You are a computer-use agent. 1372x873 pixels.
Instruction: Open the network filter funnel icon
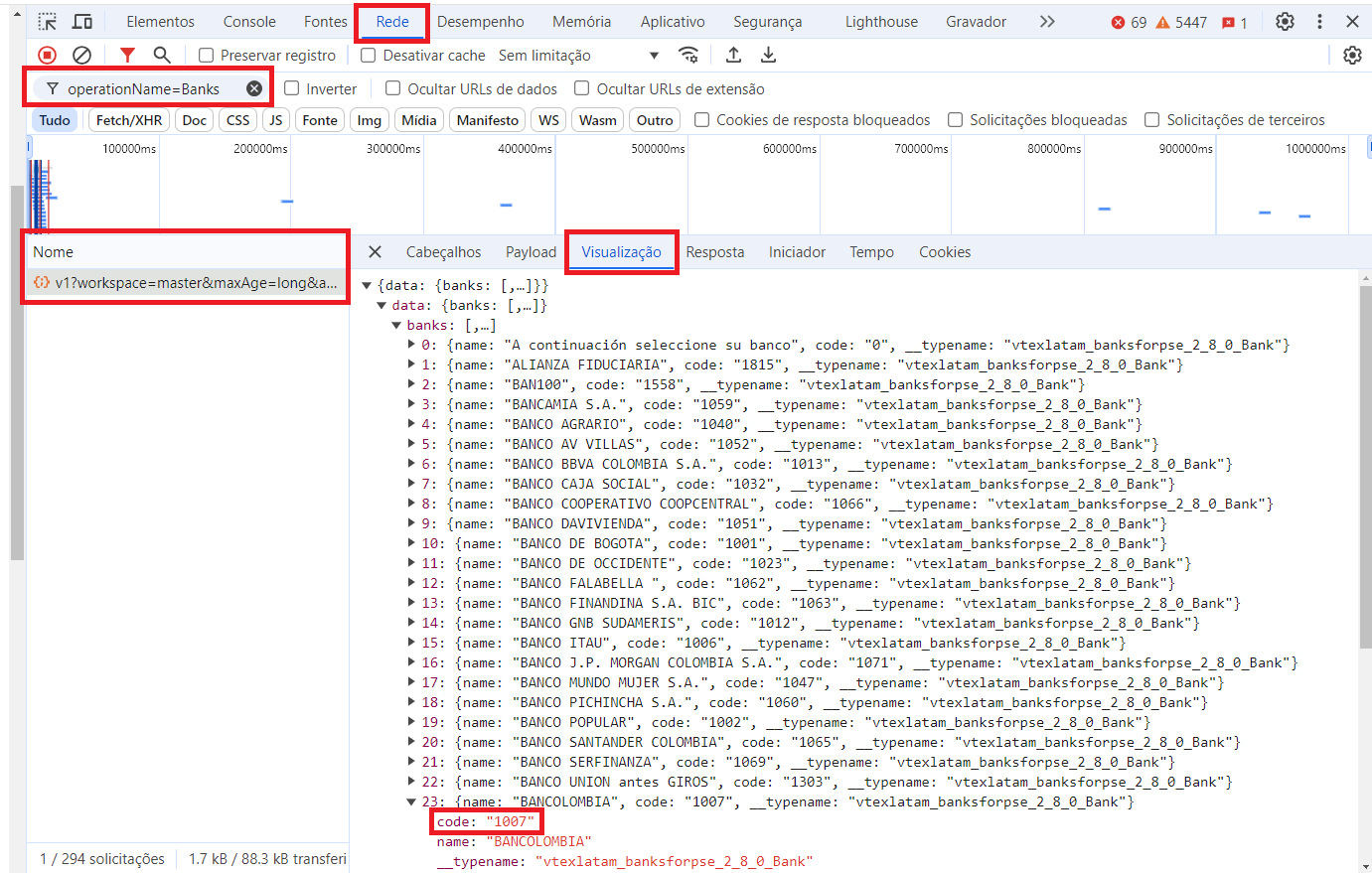[x=127, y=55]
